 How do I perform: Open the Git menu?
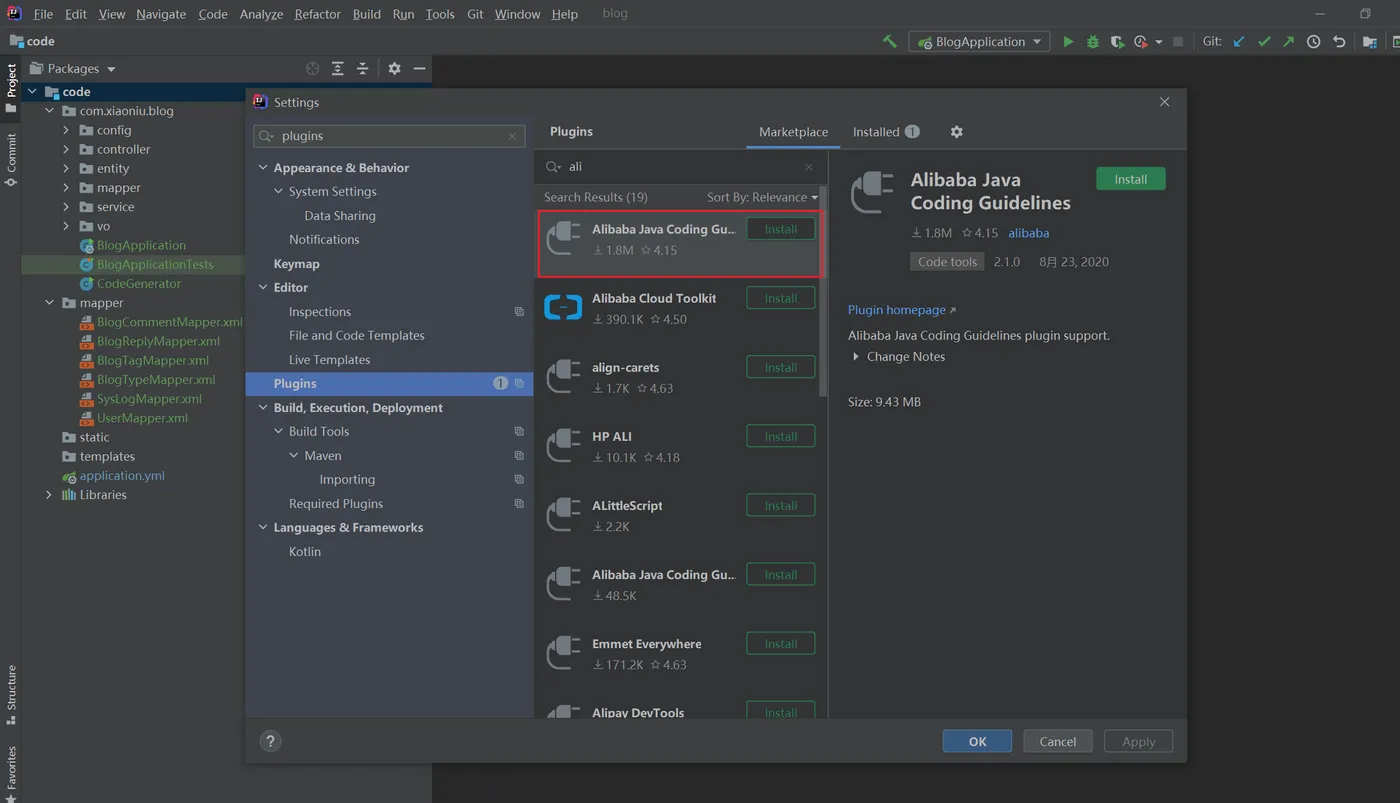(x=475, y=14)
